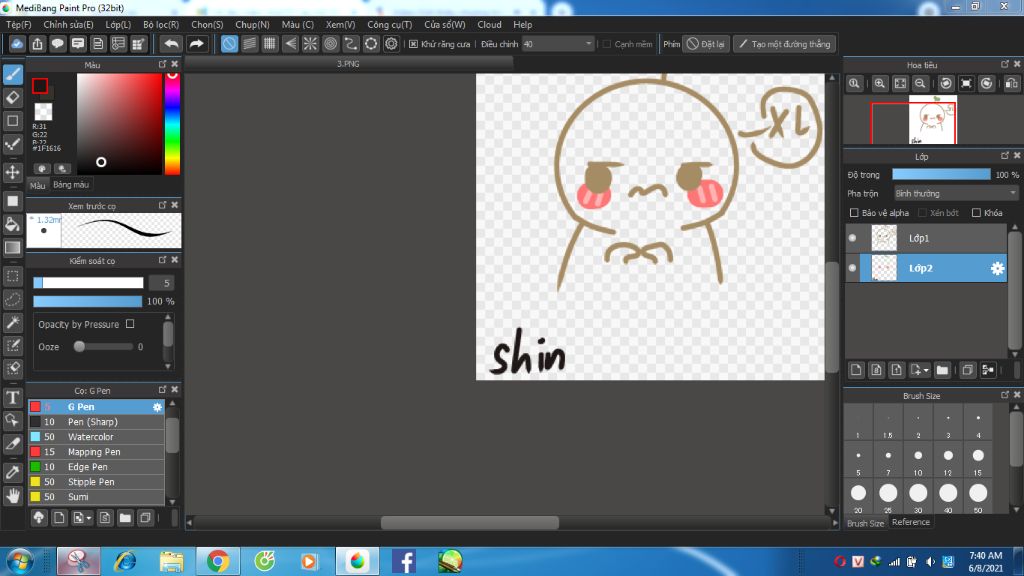Switch to the Reference tab
The height and width of the screenshot is (576, 1024).
click(x=910, y=522)
